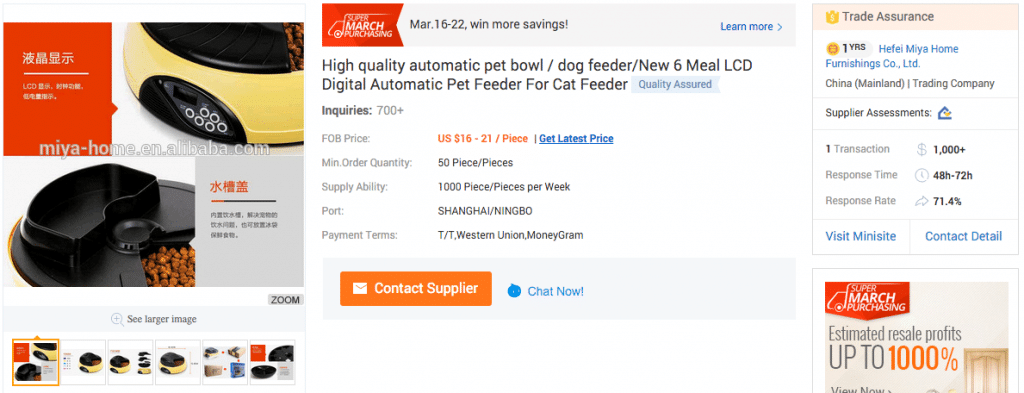Open the Contact Detail tab

pos(963,236)
